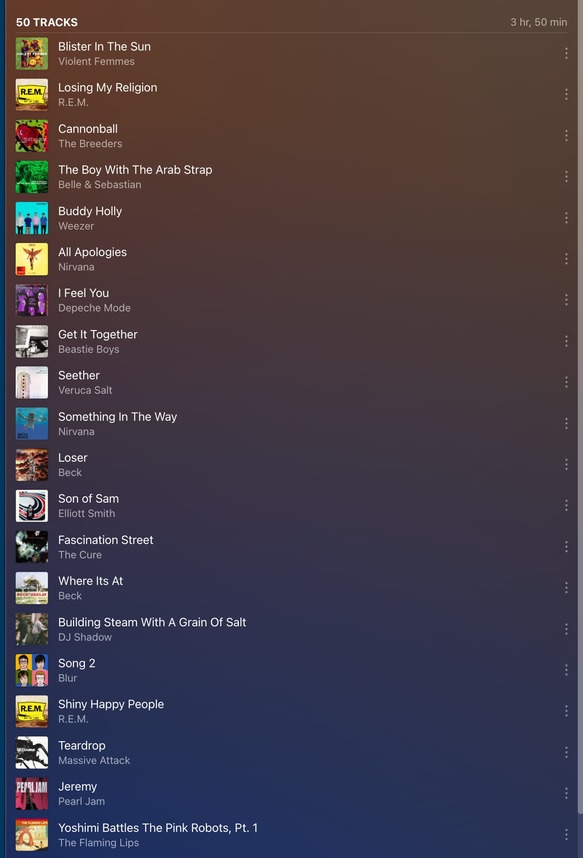Select the Violent Femmes album artwork
Viewport: 583px width, 858px height.
(x=32, y=54)
